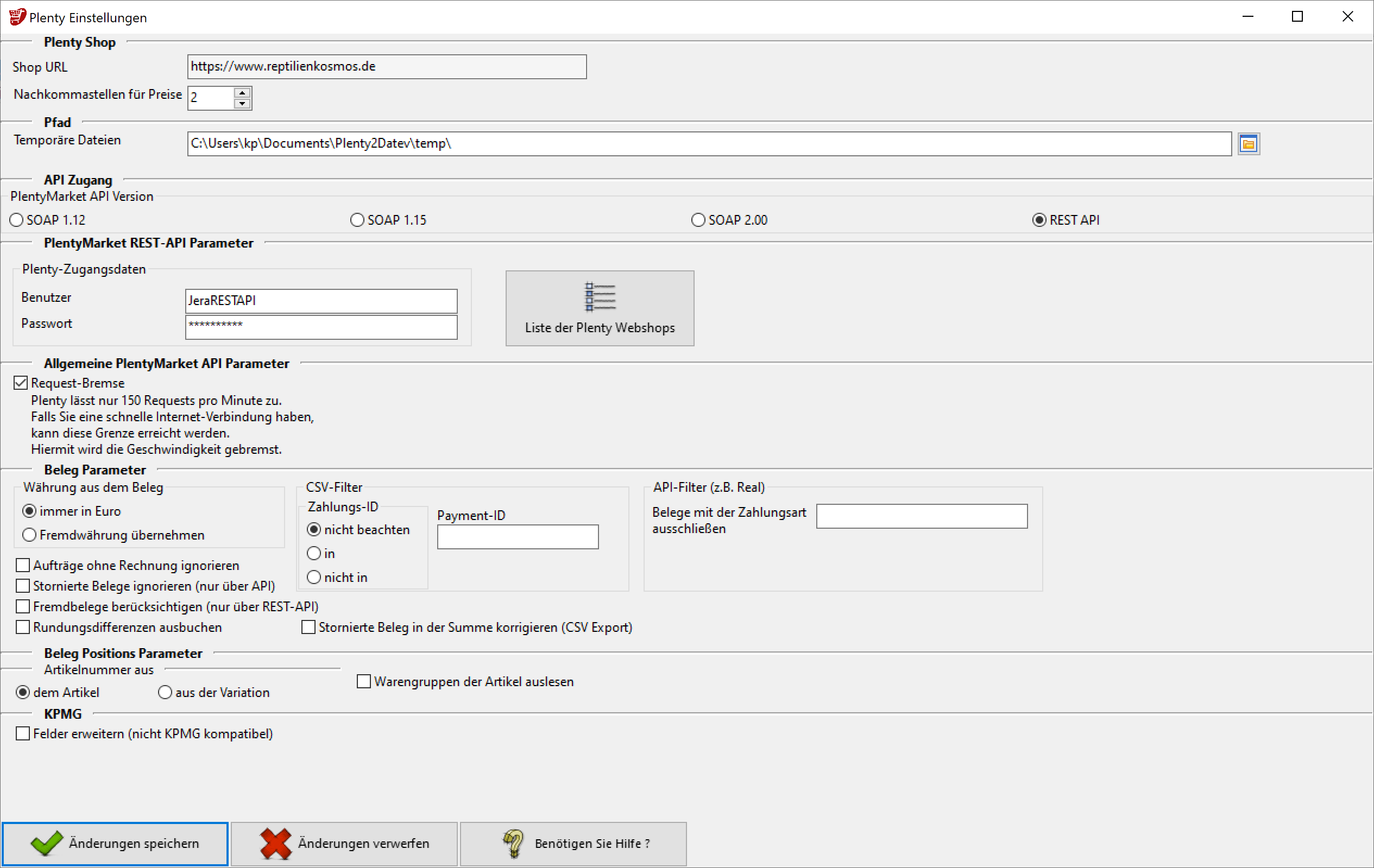Open help via Benötigen Sie Hilfe button
This screenshot has width=1374, height=868.
click(x=573, y=843)
